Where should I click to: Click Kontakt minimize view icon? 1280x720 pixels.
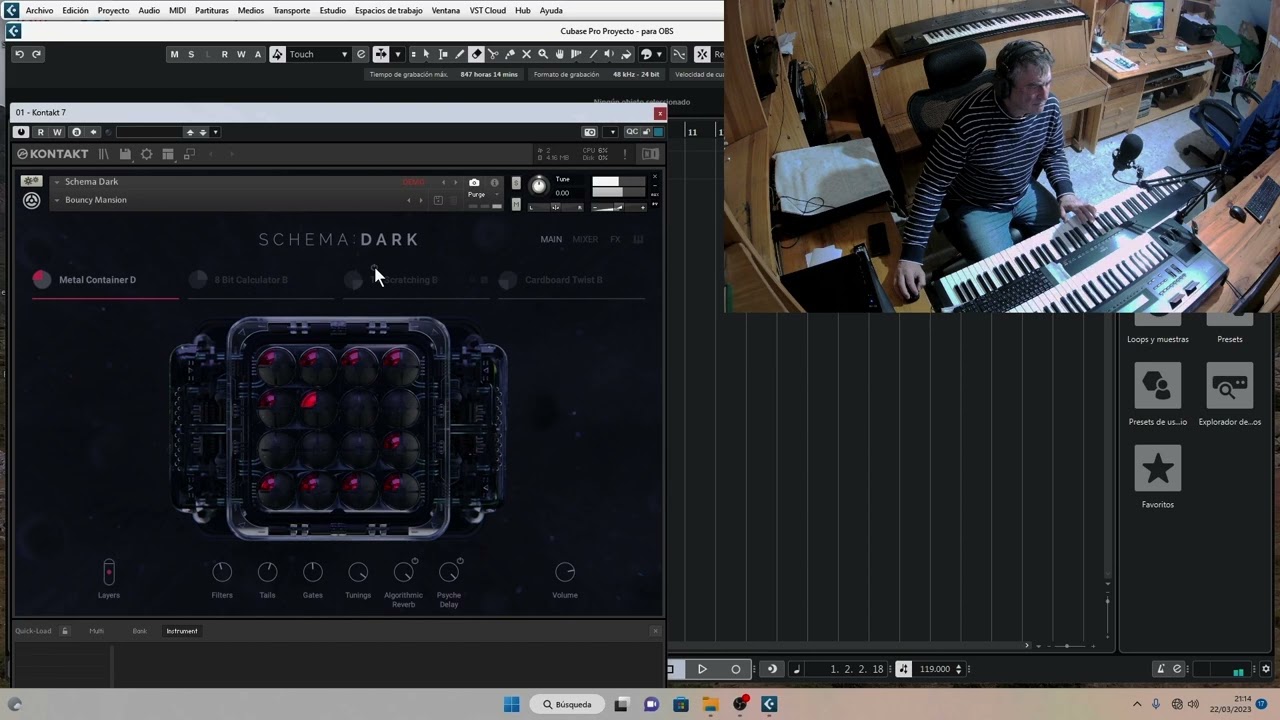click(x=189, y=154)
